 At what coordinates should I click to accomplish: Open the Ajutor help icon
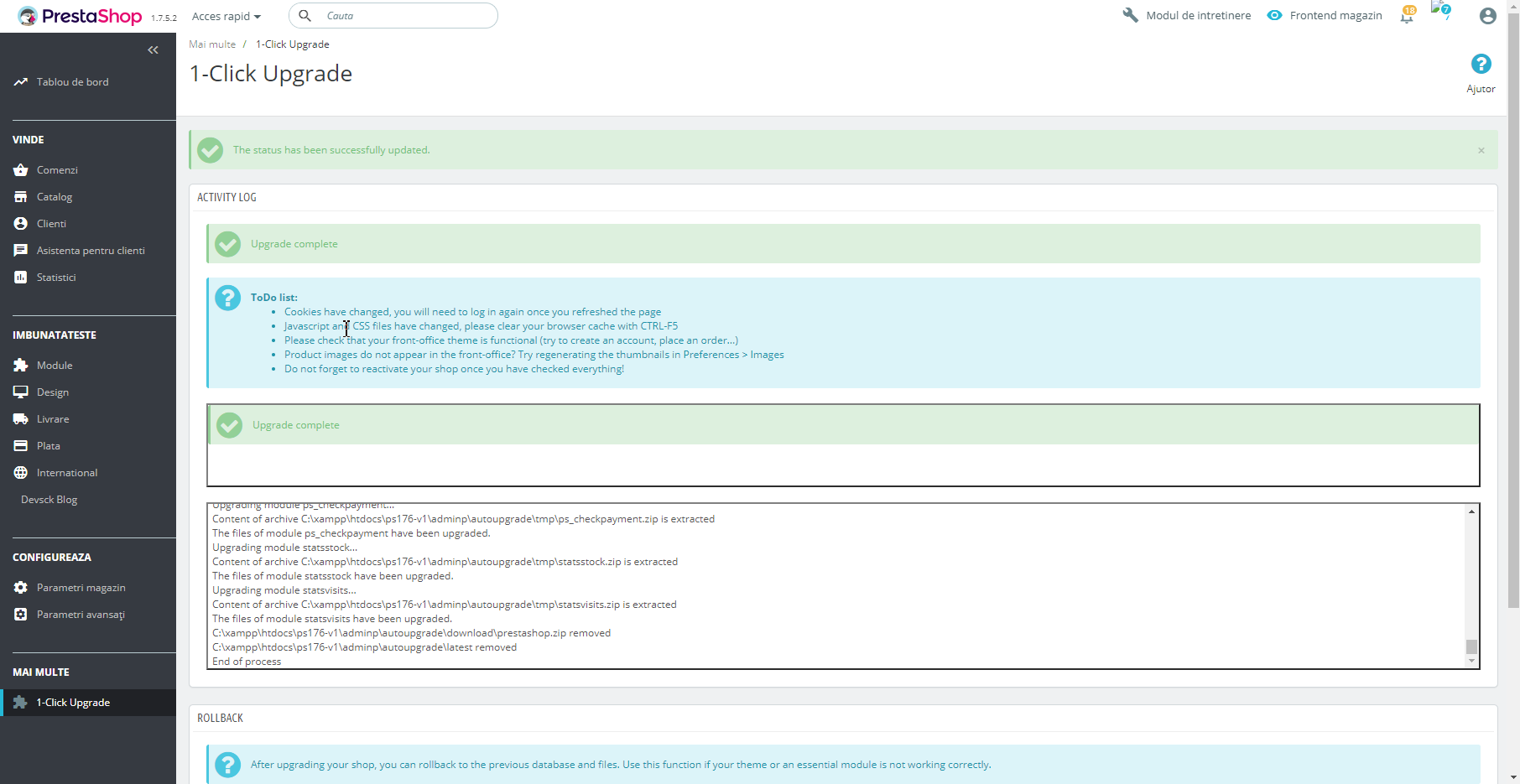click(x=1481, y=64)
